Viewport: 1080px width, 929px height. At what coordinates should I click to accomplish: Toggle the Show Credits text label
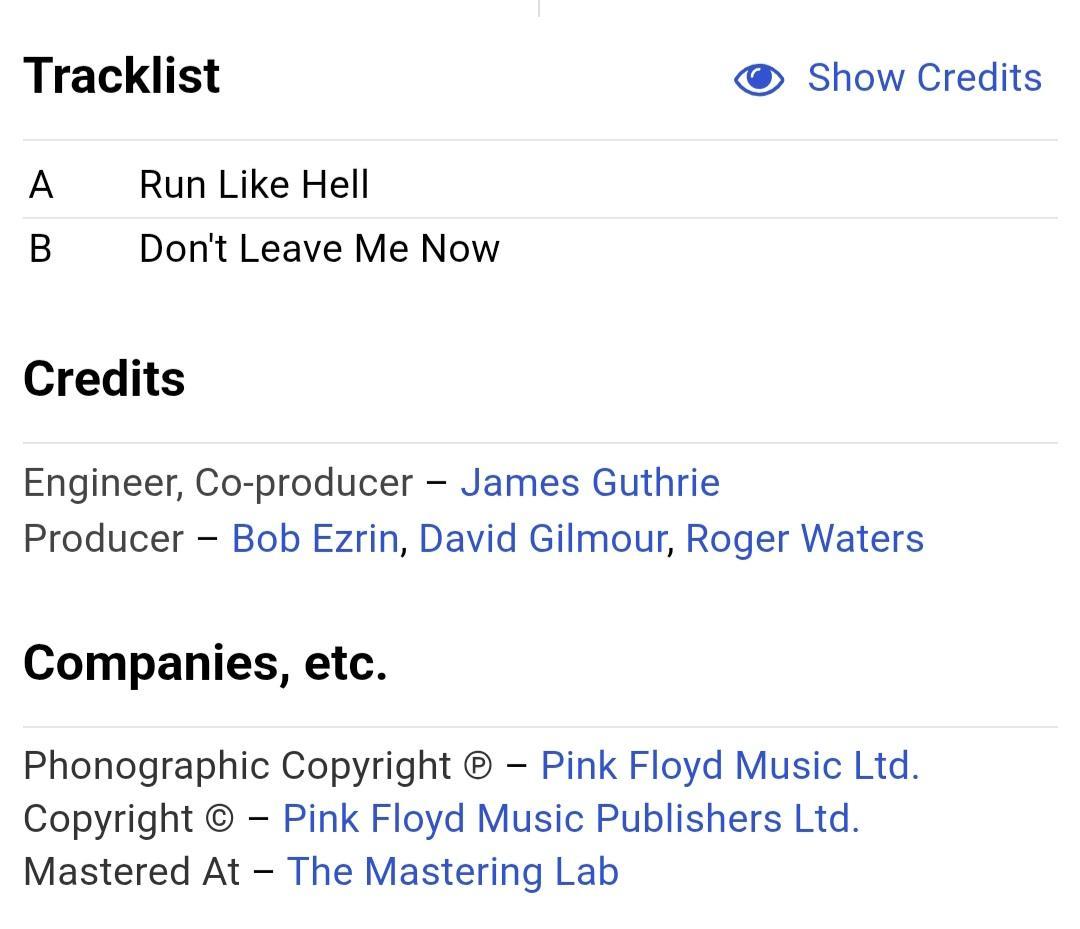(x=924, y=78)
